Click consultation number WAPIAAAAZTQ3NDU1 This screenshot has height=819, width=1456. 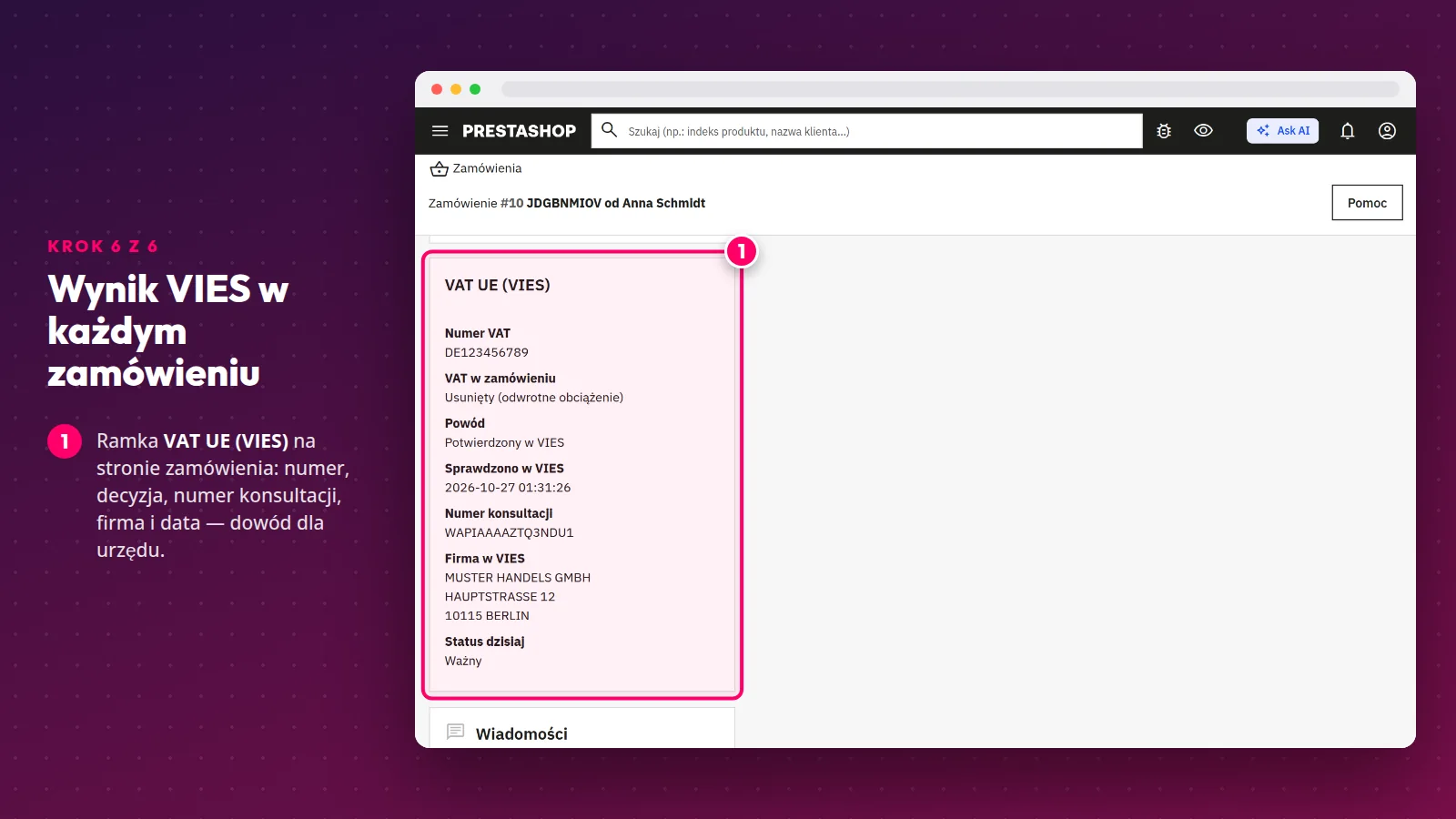510,532
